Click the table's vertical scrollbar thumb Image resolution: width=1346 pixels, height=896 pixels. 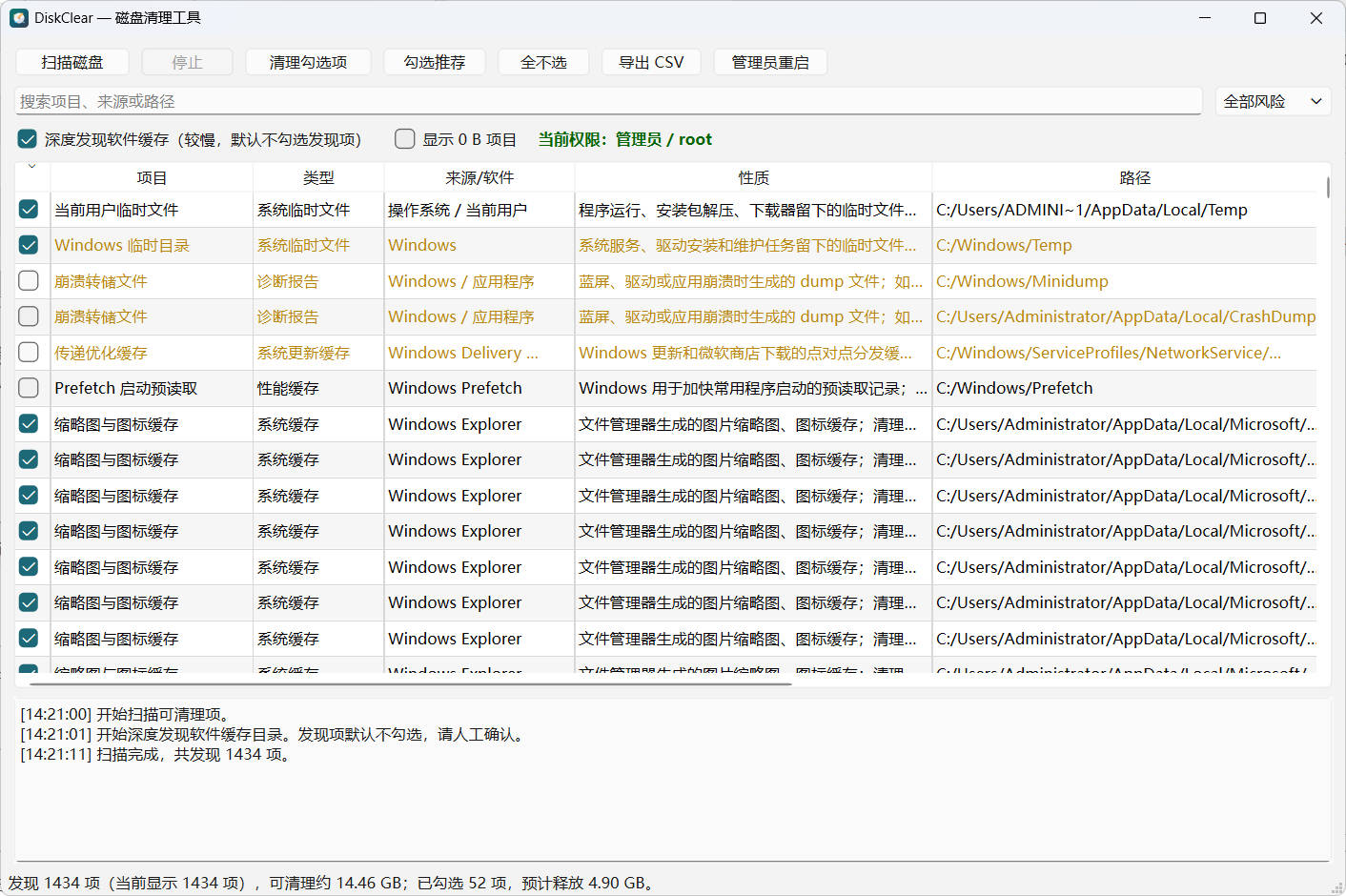point(1327,187)
